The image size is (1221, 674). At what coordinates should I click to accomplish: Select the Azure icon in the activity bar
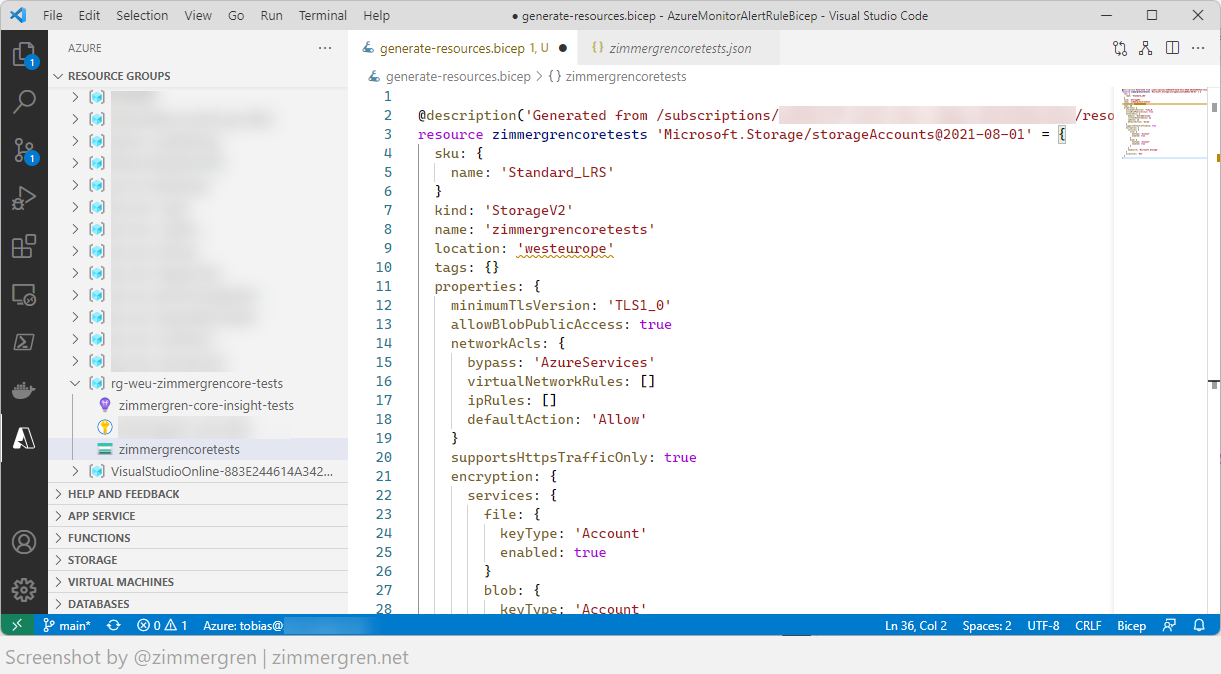pyautogui.click(x=23, y=437)
